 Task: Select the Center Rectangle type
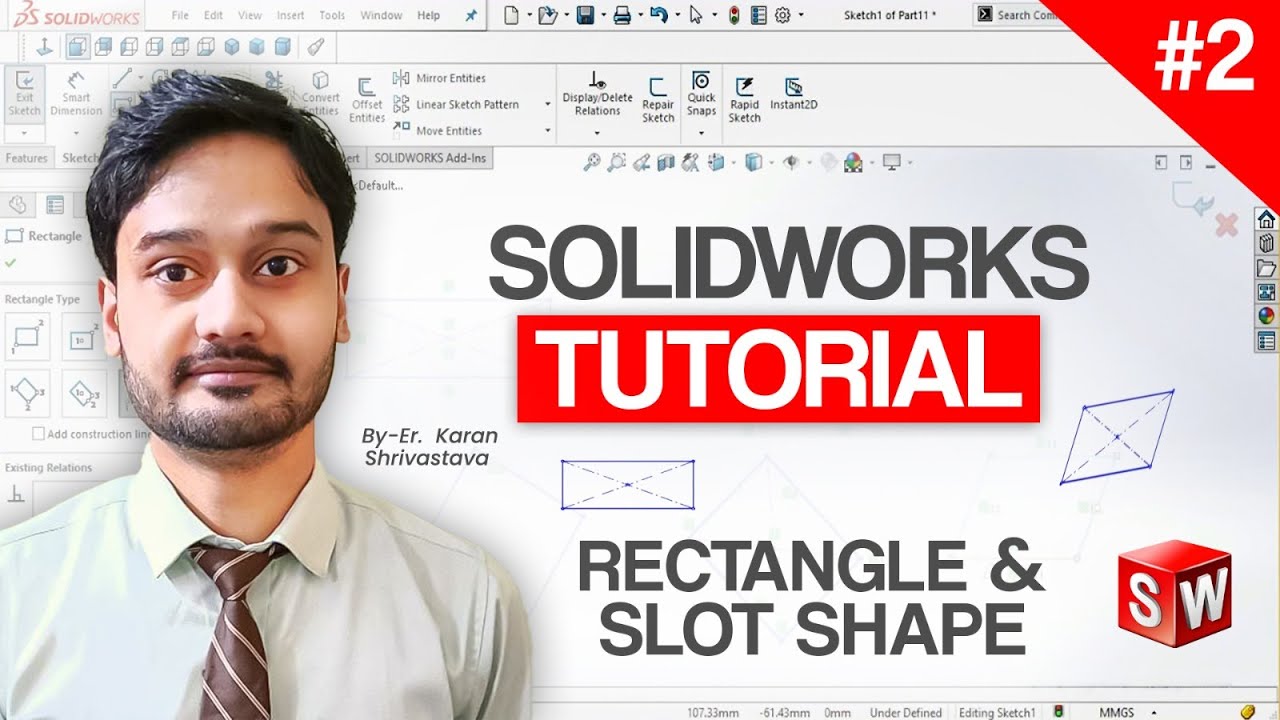(82, 336)
